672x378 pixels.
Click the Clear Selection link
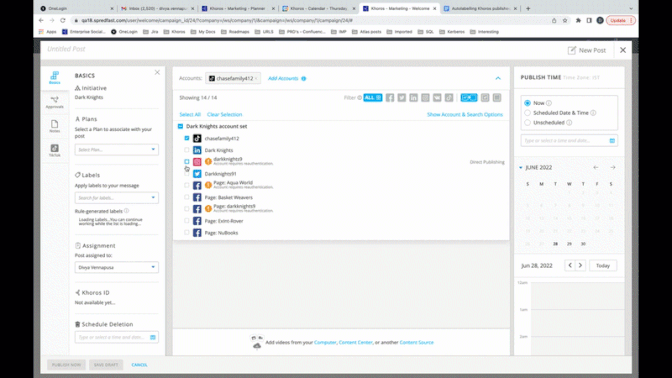click(225, 114)
